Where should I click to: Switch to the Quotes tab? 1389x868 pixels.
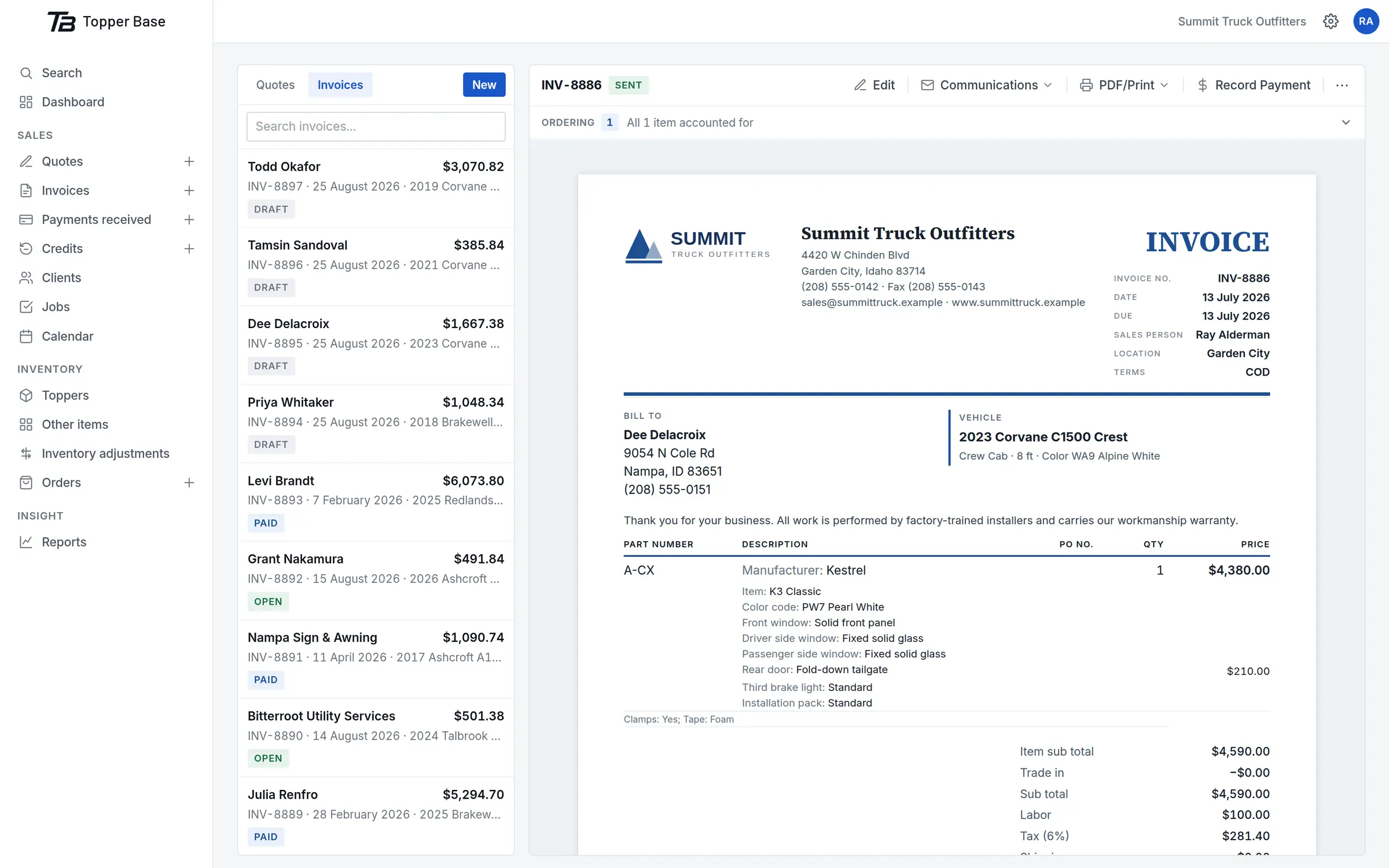pos(275,84)
